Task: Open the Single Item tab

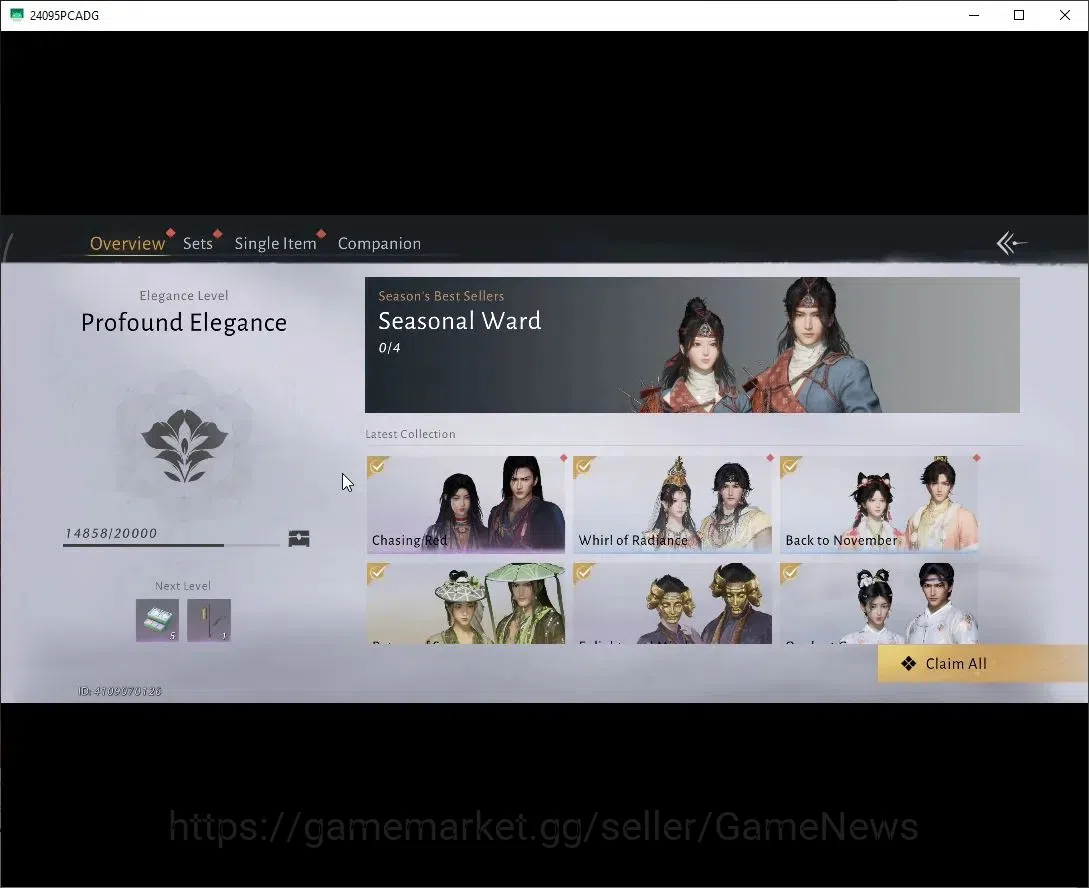Action: click(275, 244)
